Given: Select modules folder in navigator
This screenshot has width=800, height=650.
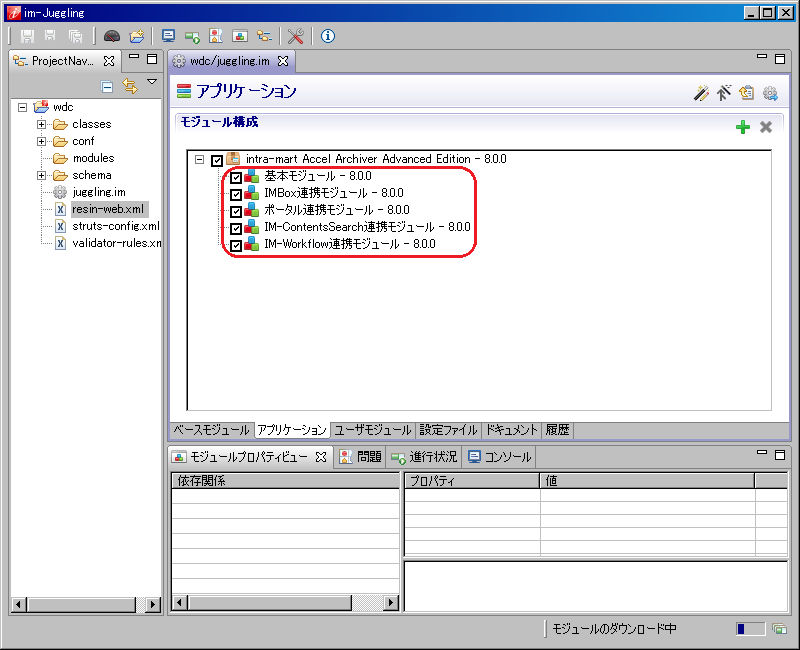Looking at the screenshot, I should (93, 158).
